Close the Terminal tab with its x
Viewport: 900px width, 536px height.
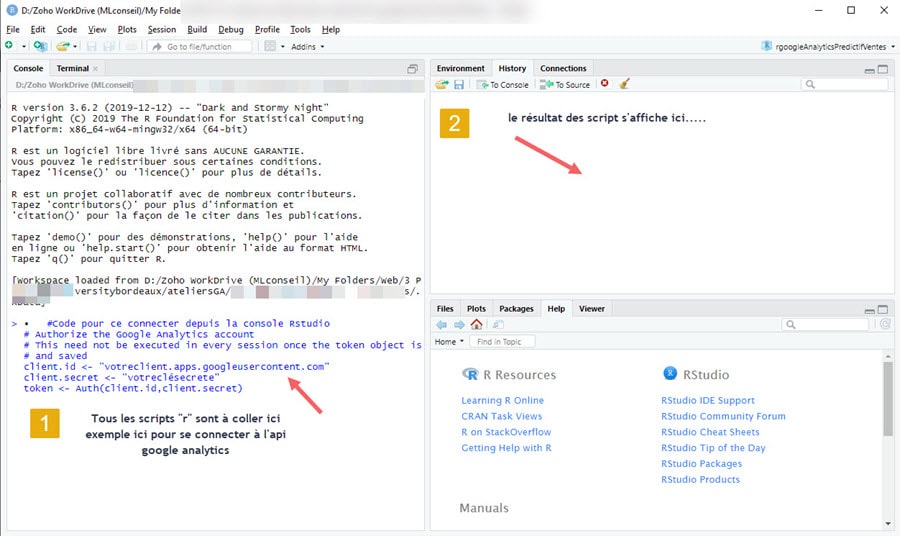pyautogui.click(x=95, y=69)
